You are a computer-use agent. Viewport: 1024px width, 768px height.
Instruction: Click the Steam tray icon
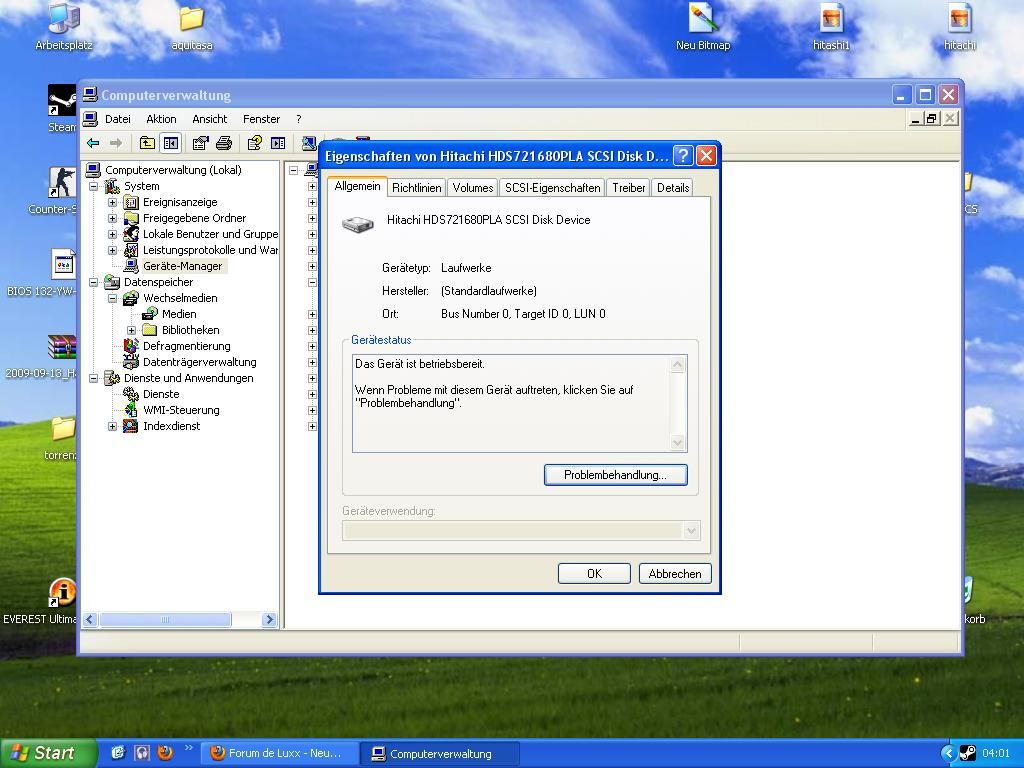[x=967, y=753]
